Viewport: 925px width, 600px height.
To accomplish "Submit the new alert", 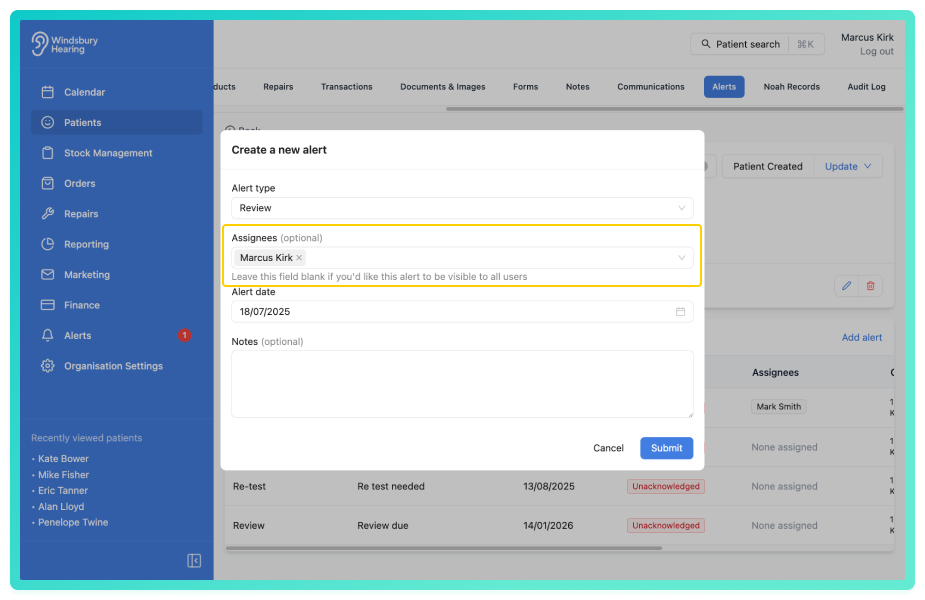I will click(x=667, y=448).
